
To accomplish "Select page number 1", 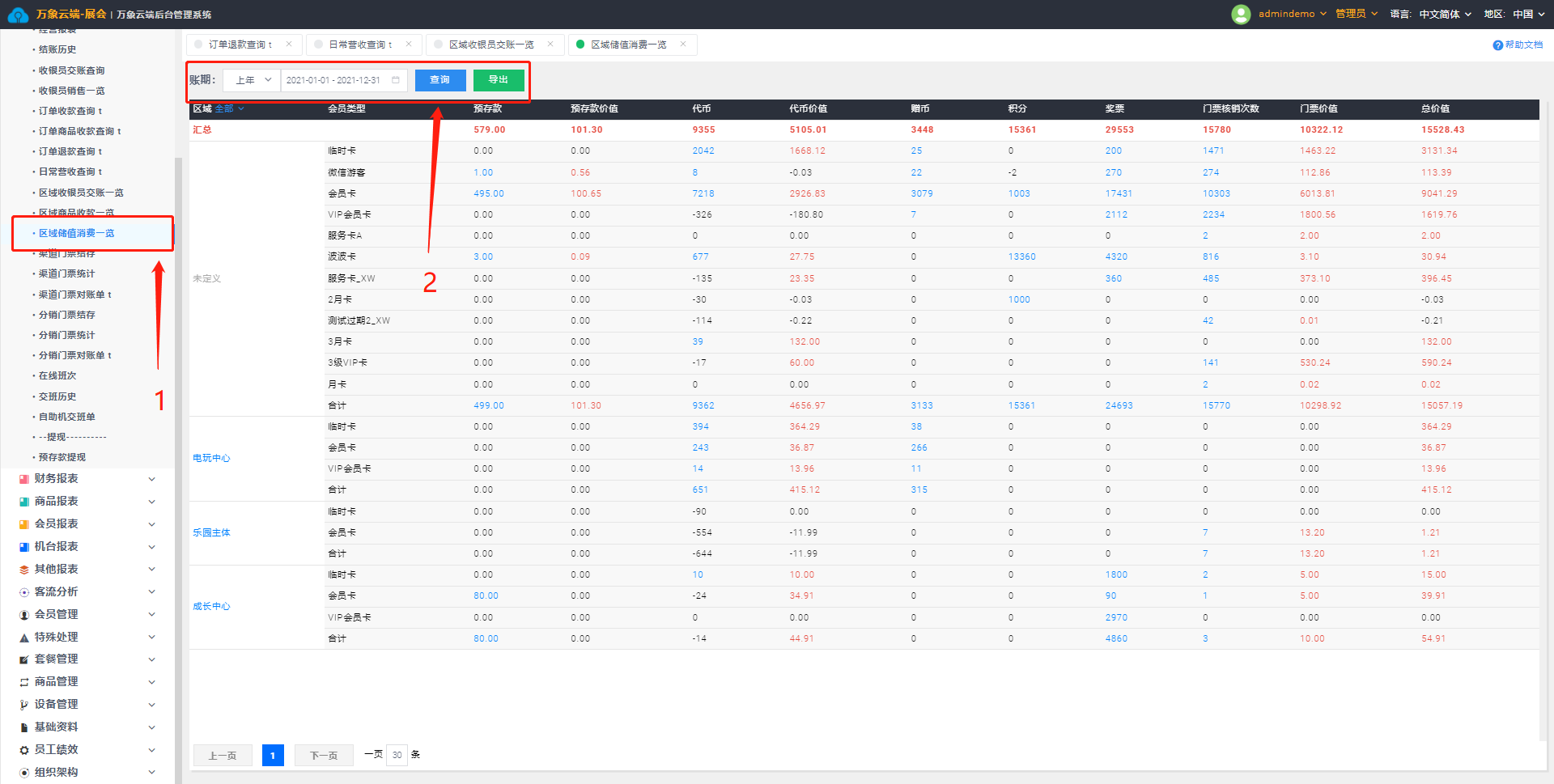I will pos(273,756).
